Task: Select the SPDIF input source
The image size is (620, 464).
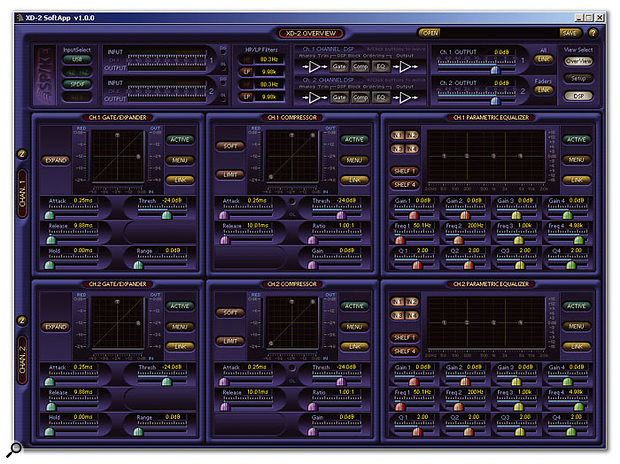Action: (x=77, y=84)
